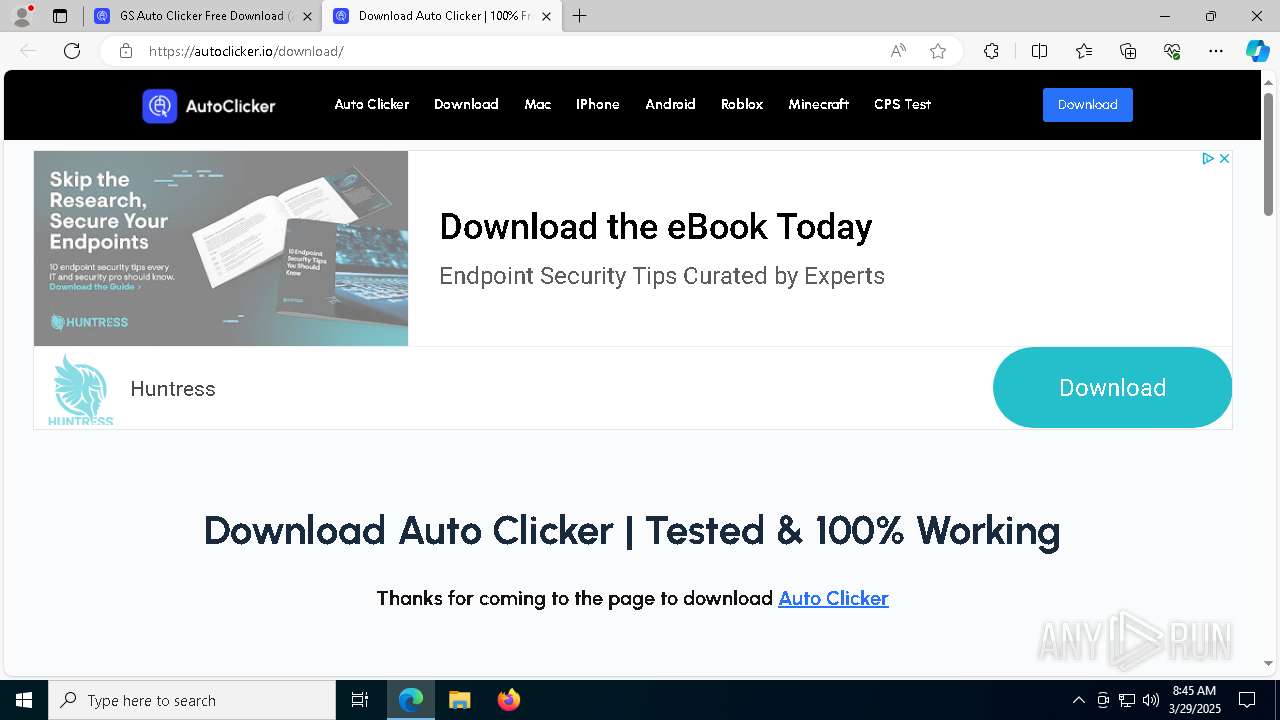
Task: View site information lock icon
Action: [x=125, y=51]
